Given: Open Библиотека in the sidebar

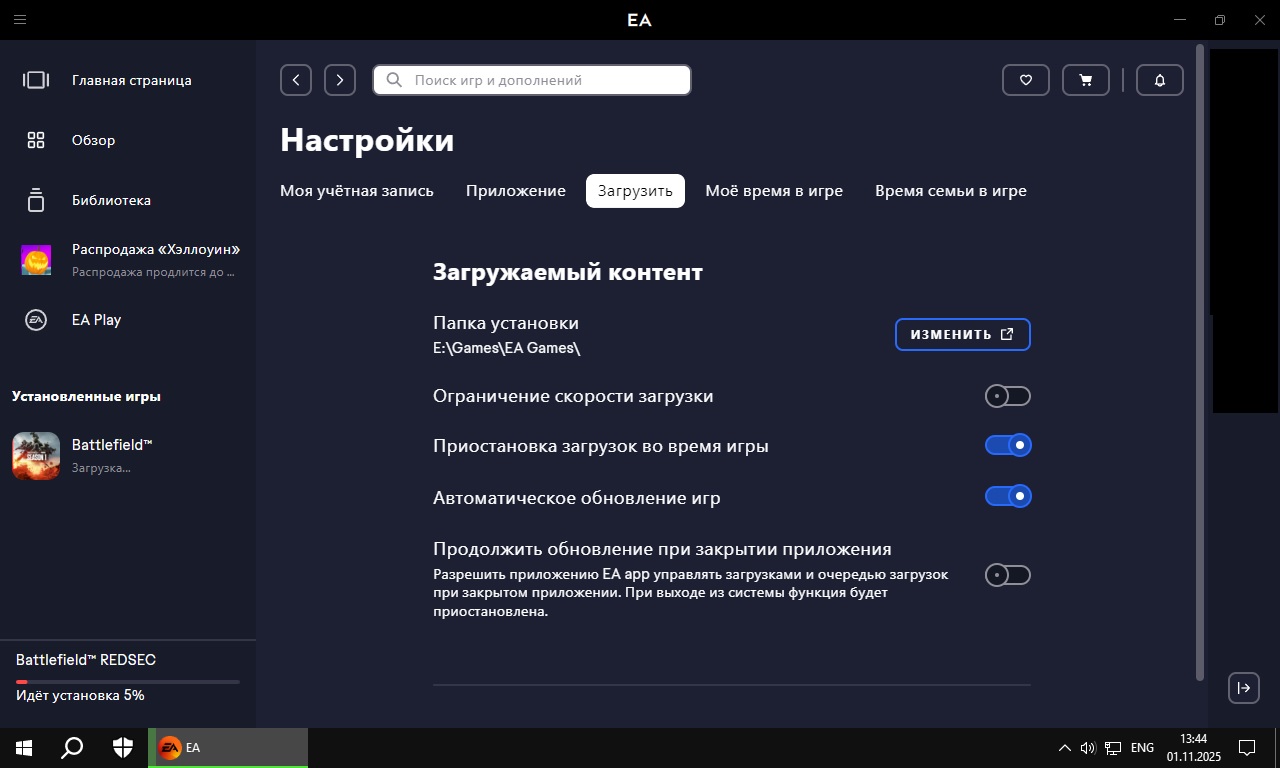Looking at the screenshot, I should (x=112, y=200).
